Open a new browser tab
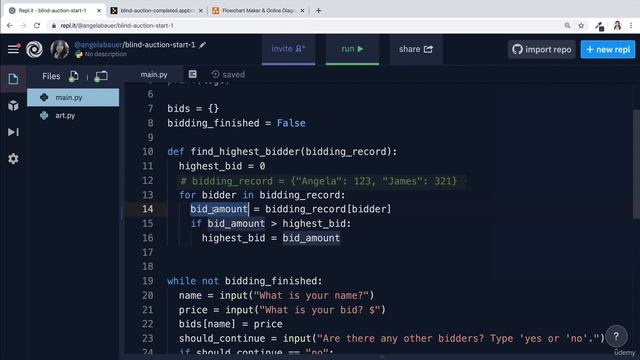Screen dimensions: 640x360 (x=318, y=11)
